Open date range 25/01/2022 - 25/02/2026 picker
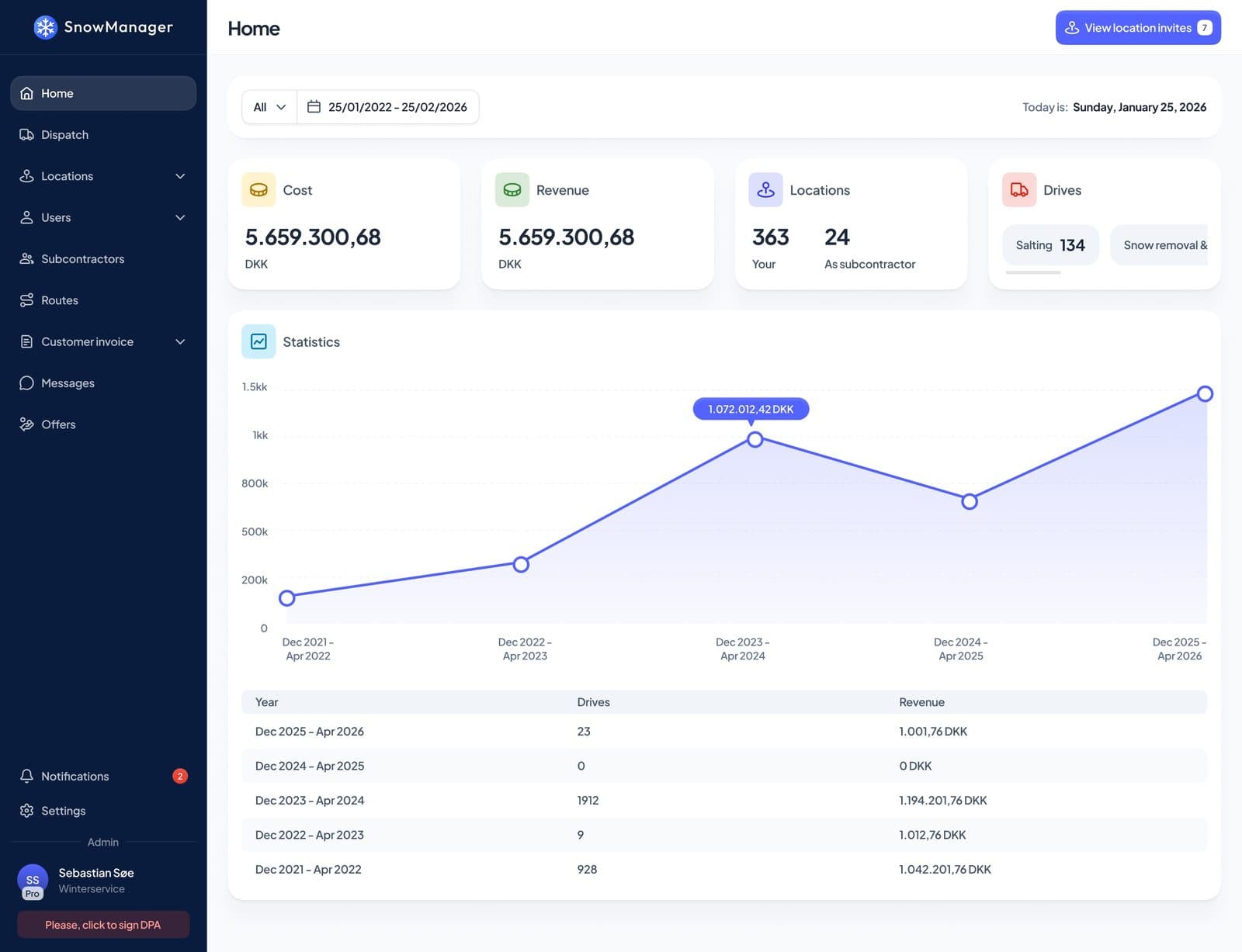 [x=388, y=107]
